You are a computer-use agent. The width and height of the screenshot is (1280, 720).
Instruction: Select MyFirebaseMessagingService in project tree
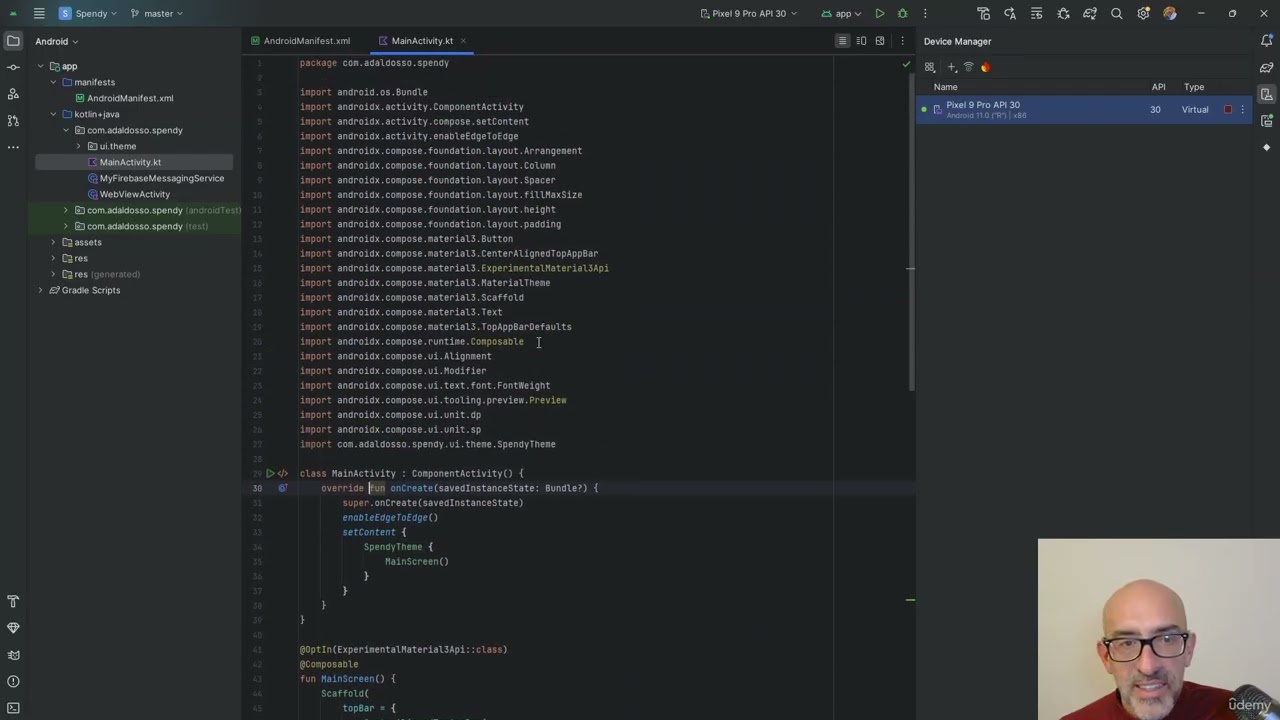tap(155, 178)
